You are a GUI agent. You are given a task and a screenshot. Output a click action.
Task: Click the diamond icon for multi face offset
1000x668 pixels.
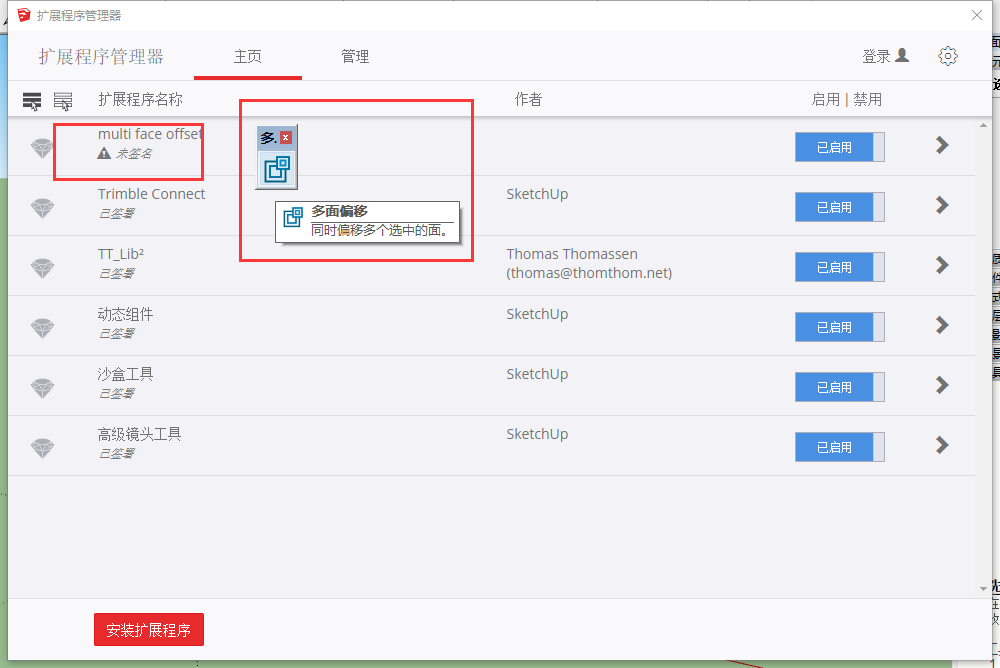pyautogui.click(x=42, y=148)
